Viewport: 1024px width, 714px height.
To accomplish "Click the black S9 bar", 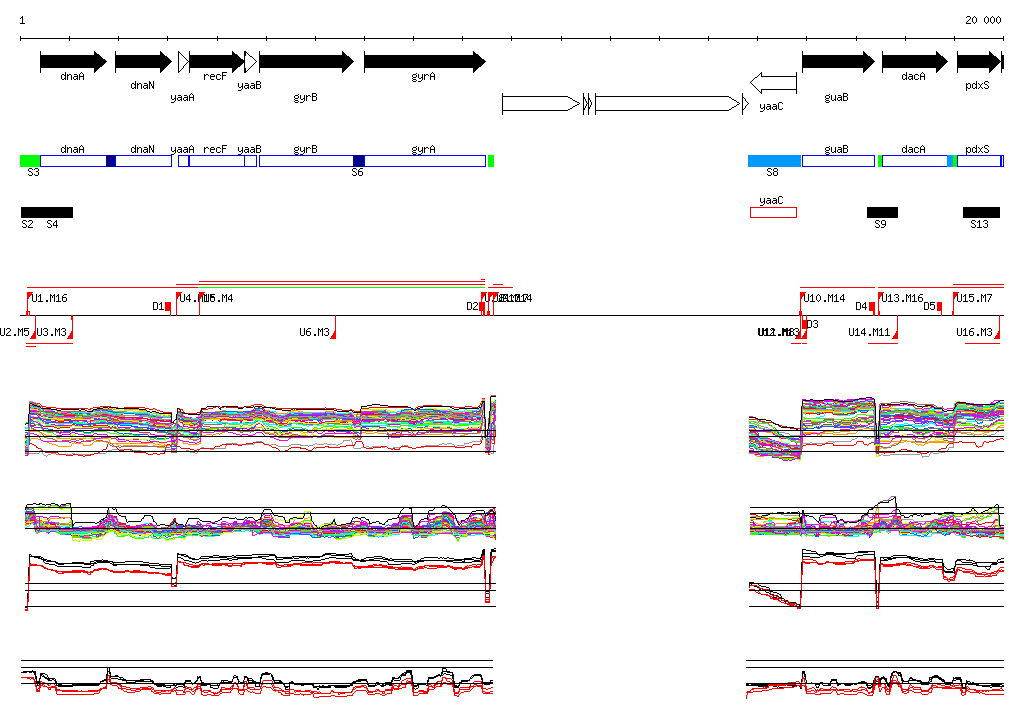I will (x=882, y=212).
